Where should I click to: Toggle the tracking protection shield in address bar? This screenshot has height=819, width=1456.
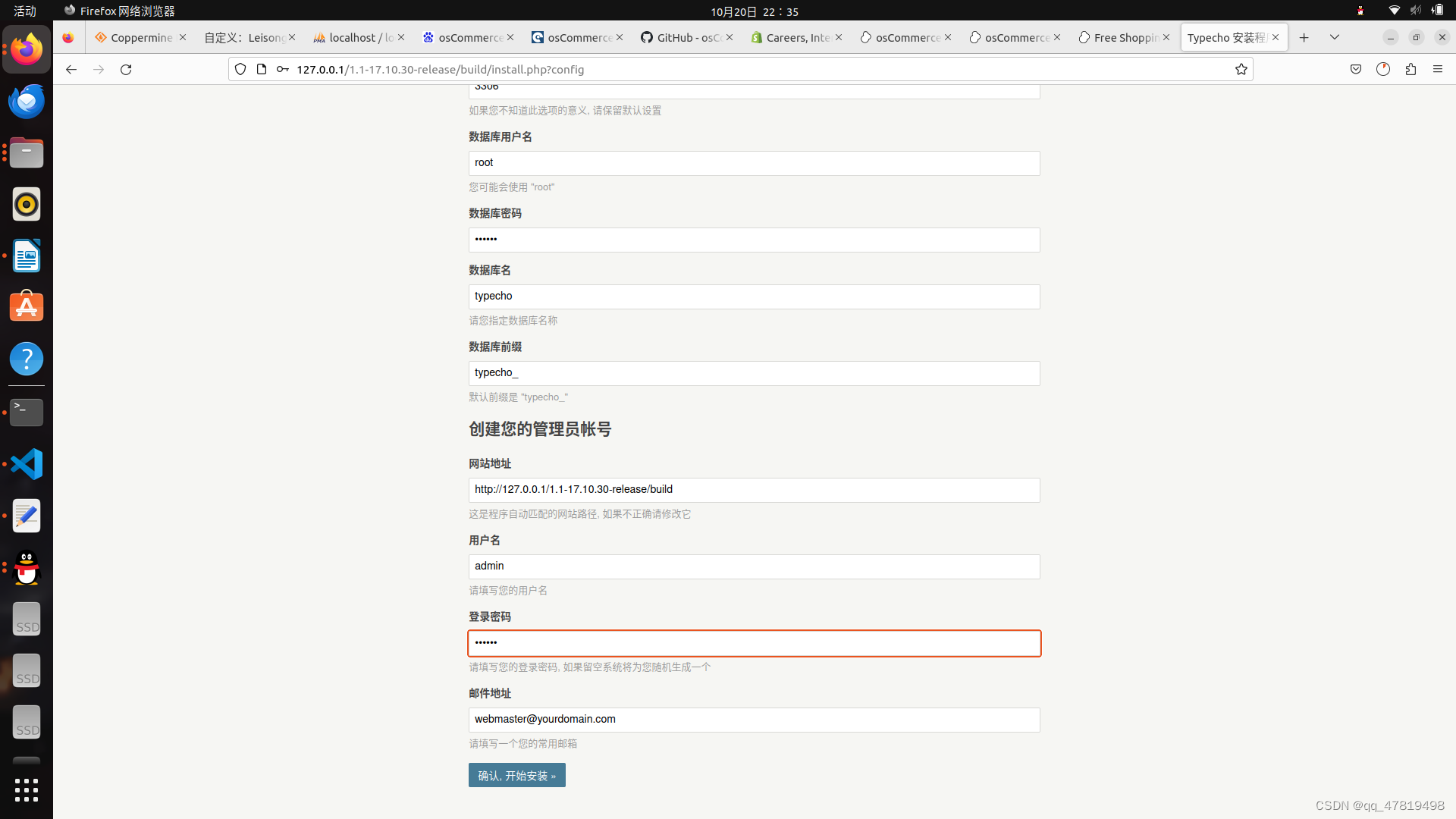[x=240, y=69]
